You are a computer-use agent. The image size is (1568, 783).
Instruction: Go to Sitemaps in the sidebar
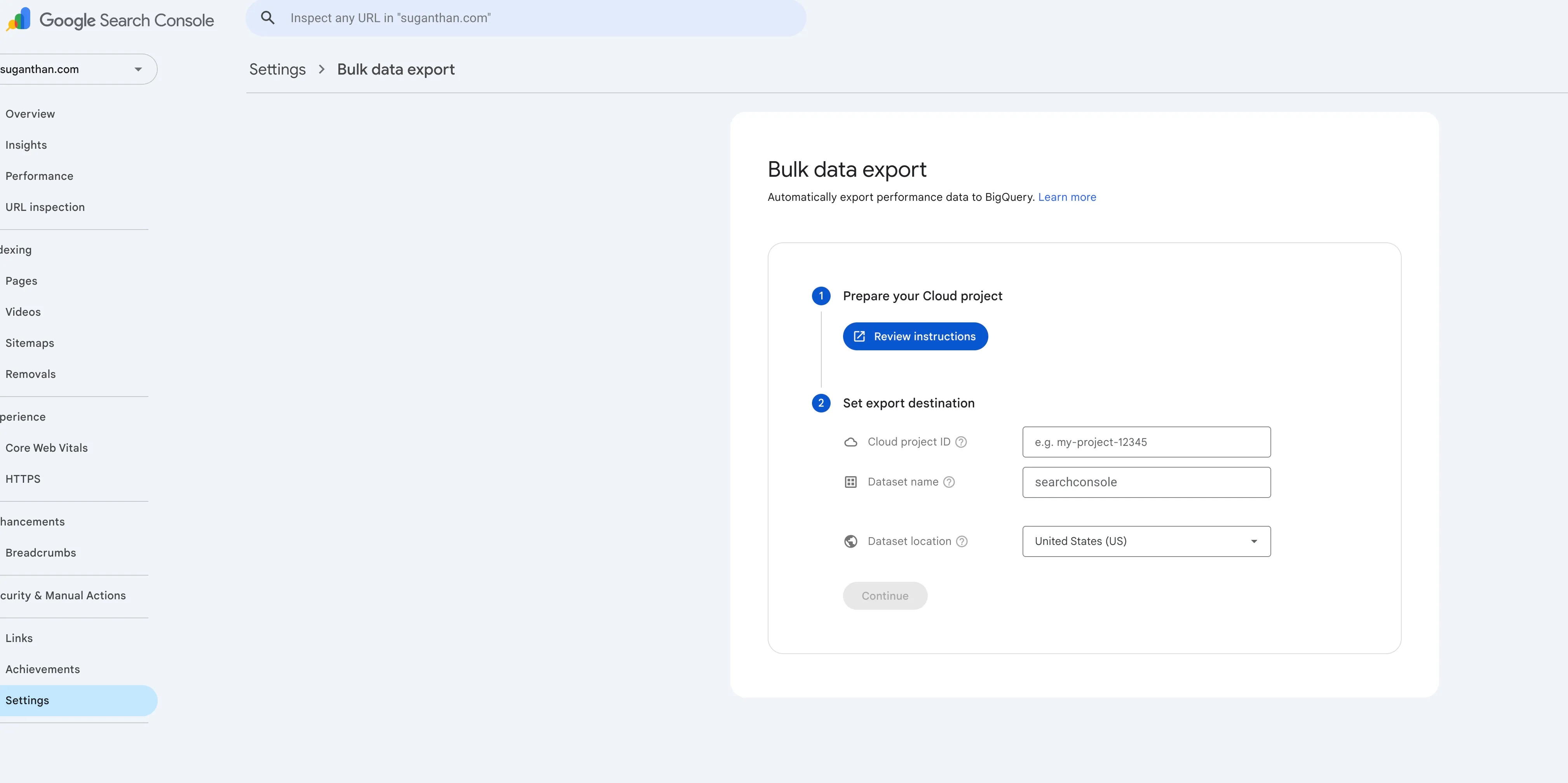(30, 343)
